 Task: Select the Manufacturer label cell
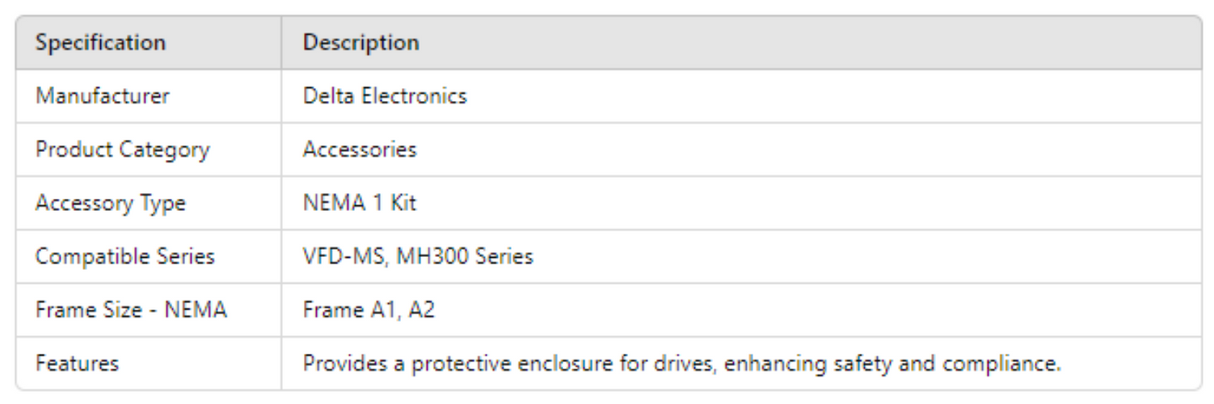(102, 97)
